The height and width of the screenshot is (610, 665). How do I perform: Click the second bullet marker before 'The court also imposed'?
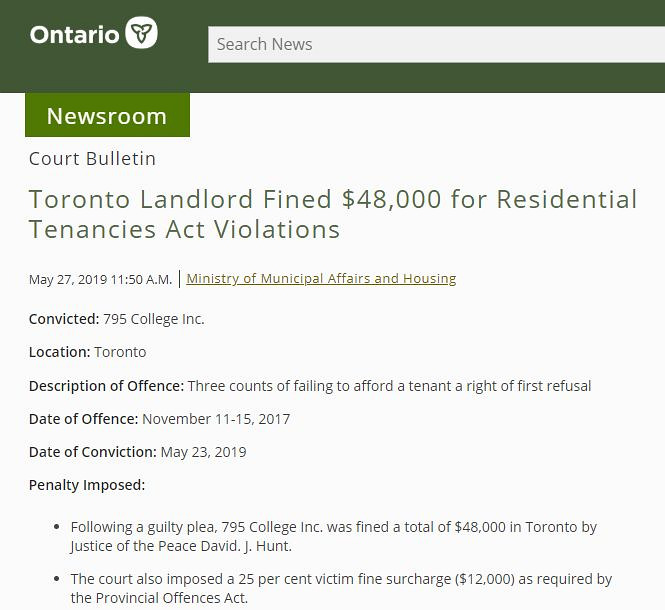tap(57, 579)
